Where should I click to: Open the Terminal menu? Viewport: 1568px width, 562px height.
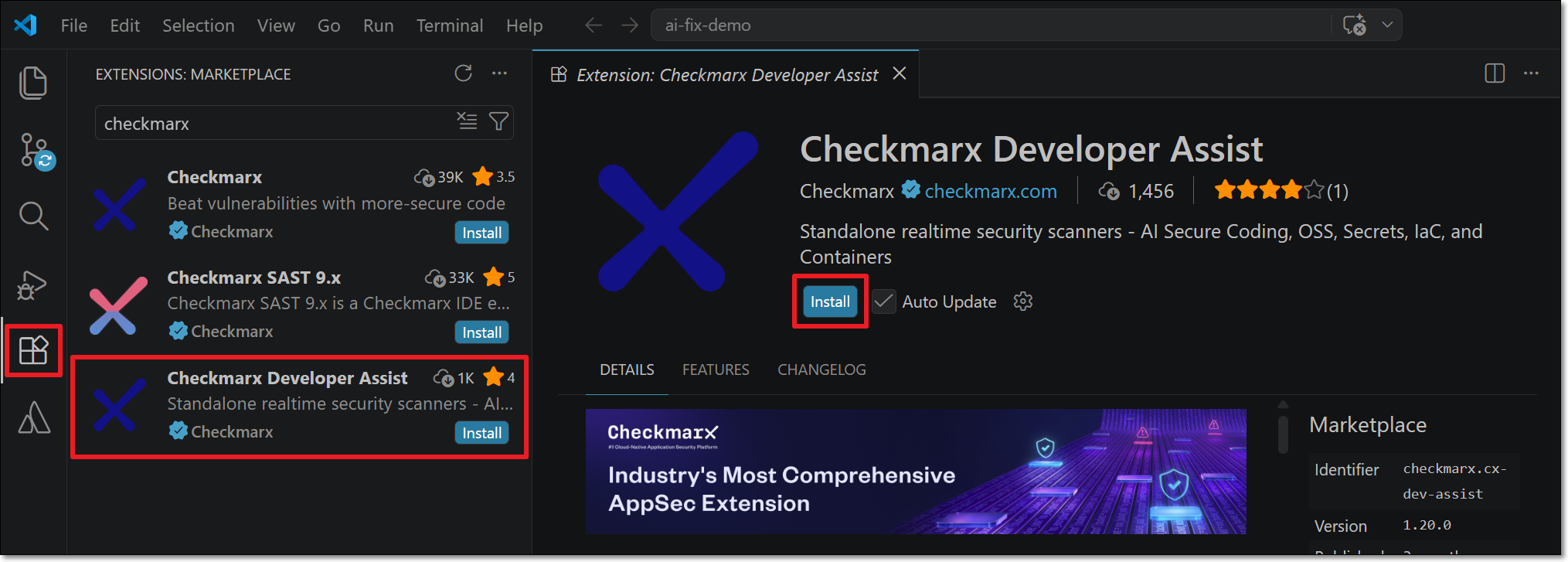450,26
